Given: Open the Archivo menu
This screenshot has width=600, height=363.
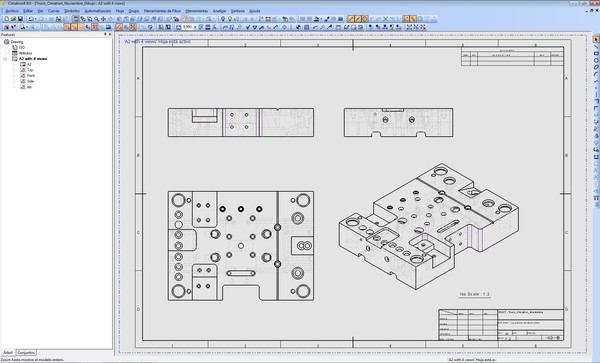Looking at the screenshot, I should pos(12,11).
